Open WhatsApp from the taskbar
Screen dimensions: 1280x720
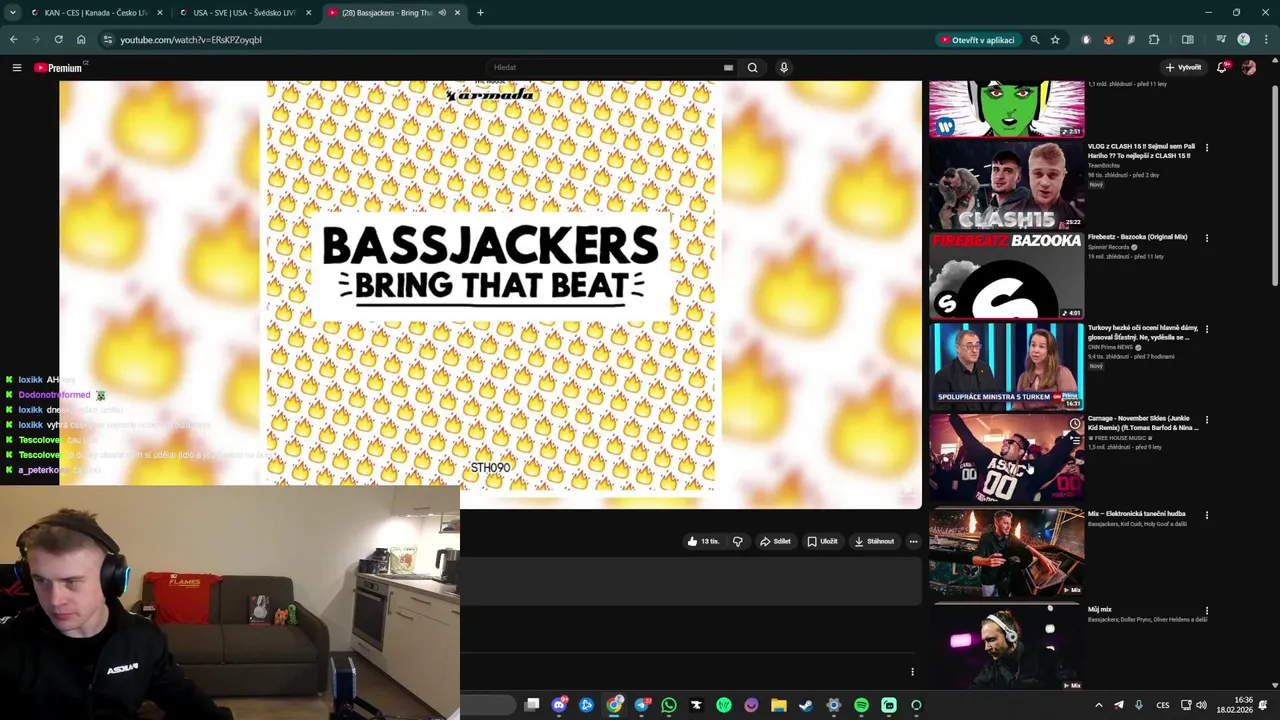[669, 705]
